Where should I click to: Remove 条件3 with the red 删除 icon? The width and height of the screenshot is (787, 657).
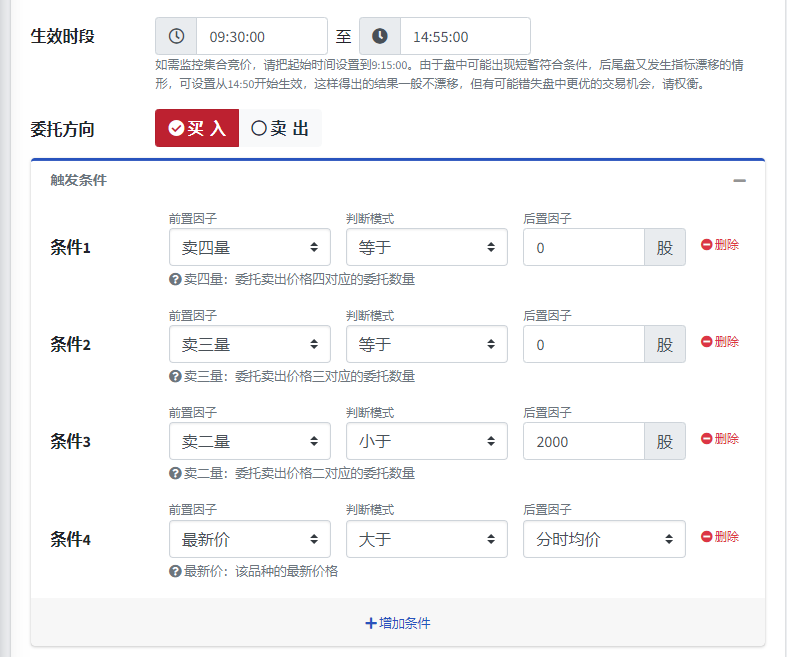[x=706, y=438]
